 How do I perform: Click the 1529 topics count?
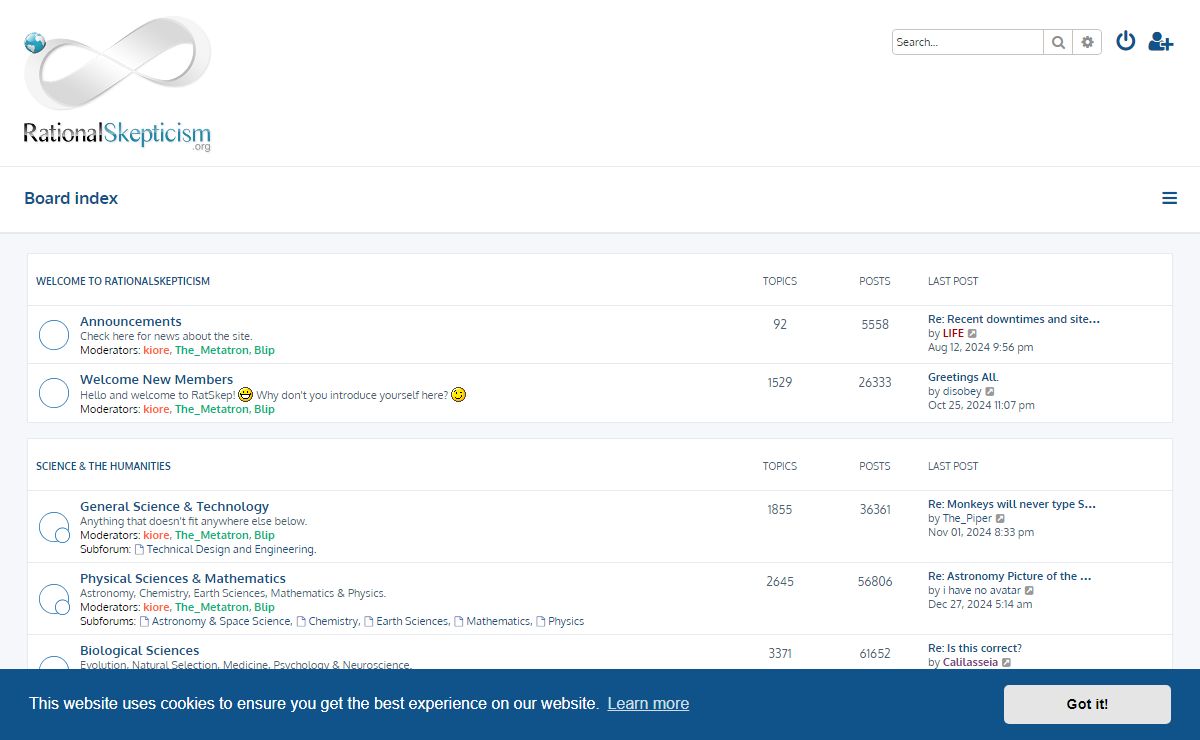tap(780, 382)
